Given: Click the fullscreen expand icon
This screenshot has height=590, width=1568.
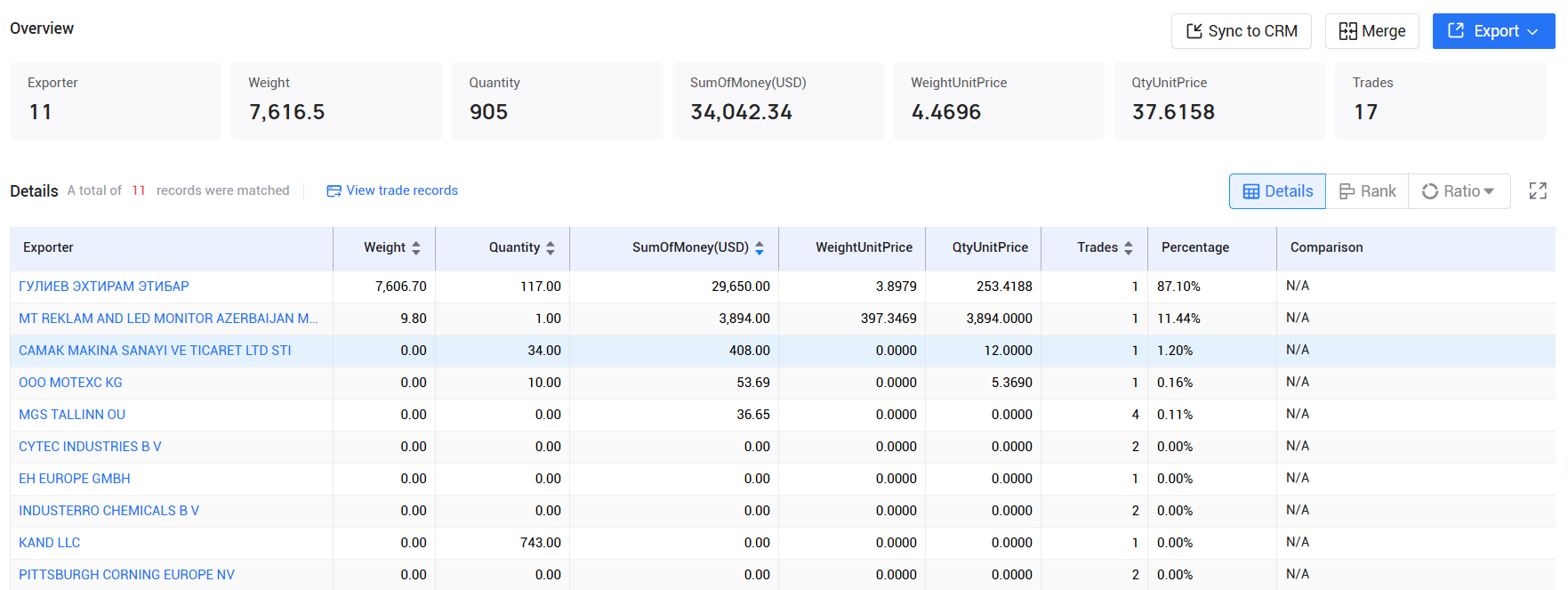Looking at the screenshot, I should click(1538, 191).
